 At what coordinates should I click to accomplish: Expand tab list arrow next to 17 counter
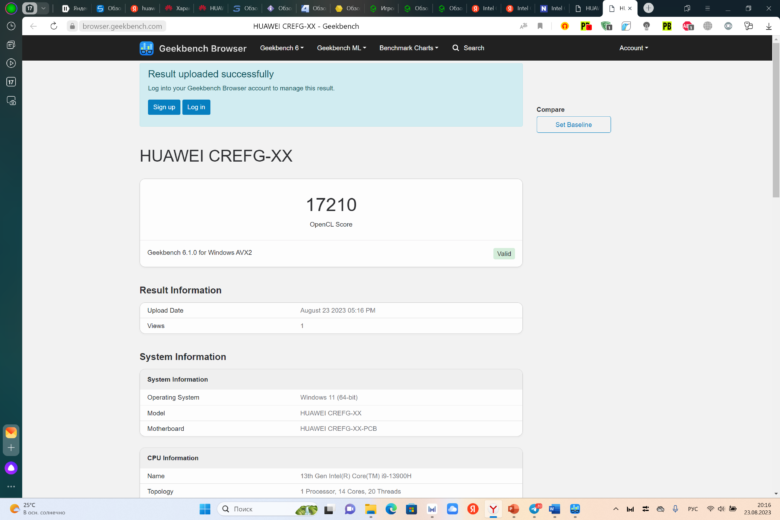[x=44, y=8]
